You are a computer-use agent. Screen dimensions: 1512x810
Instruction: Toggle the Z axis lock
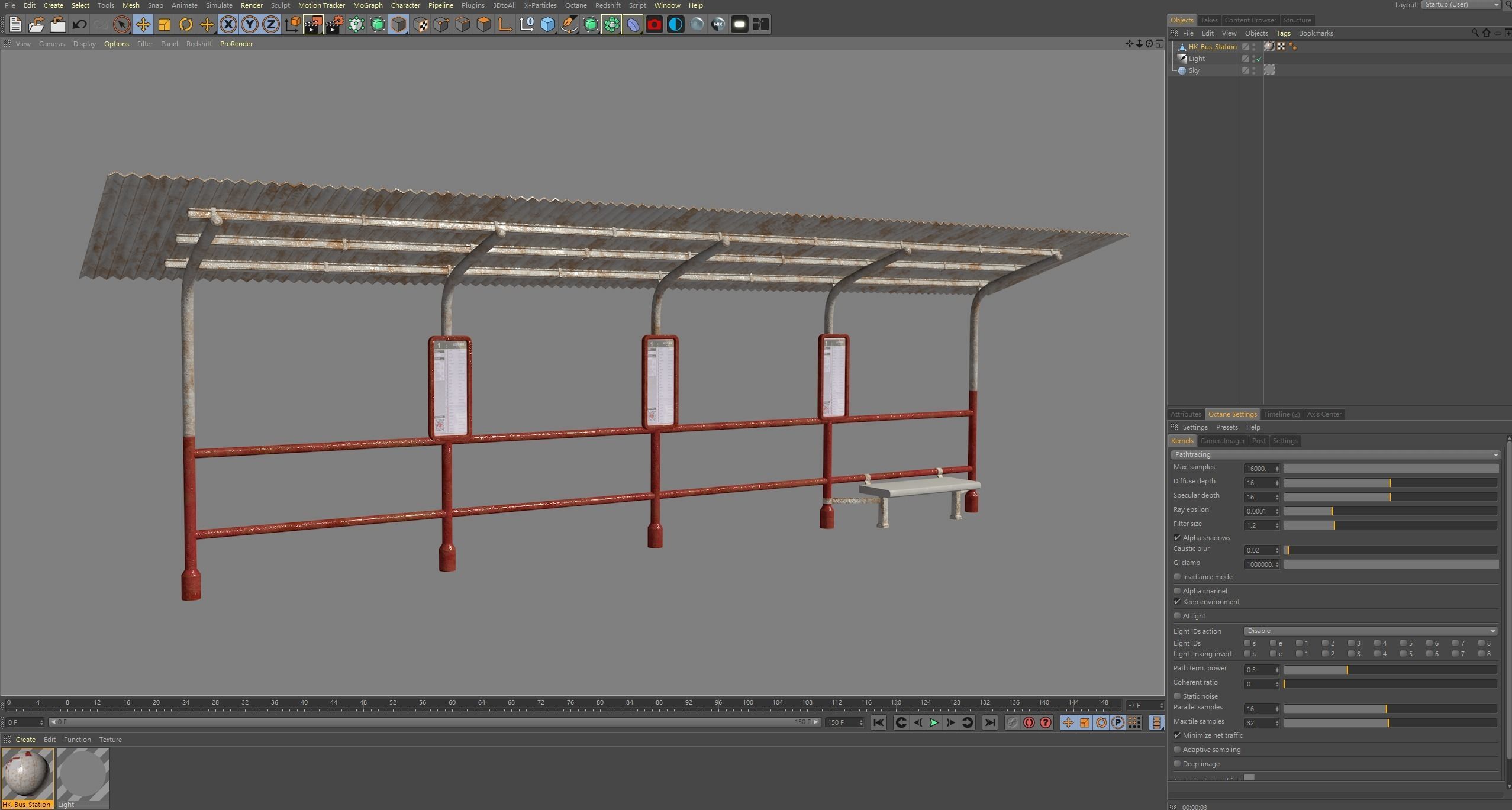pyautogui.click(x=271, y=24)
